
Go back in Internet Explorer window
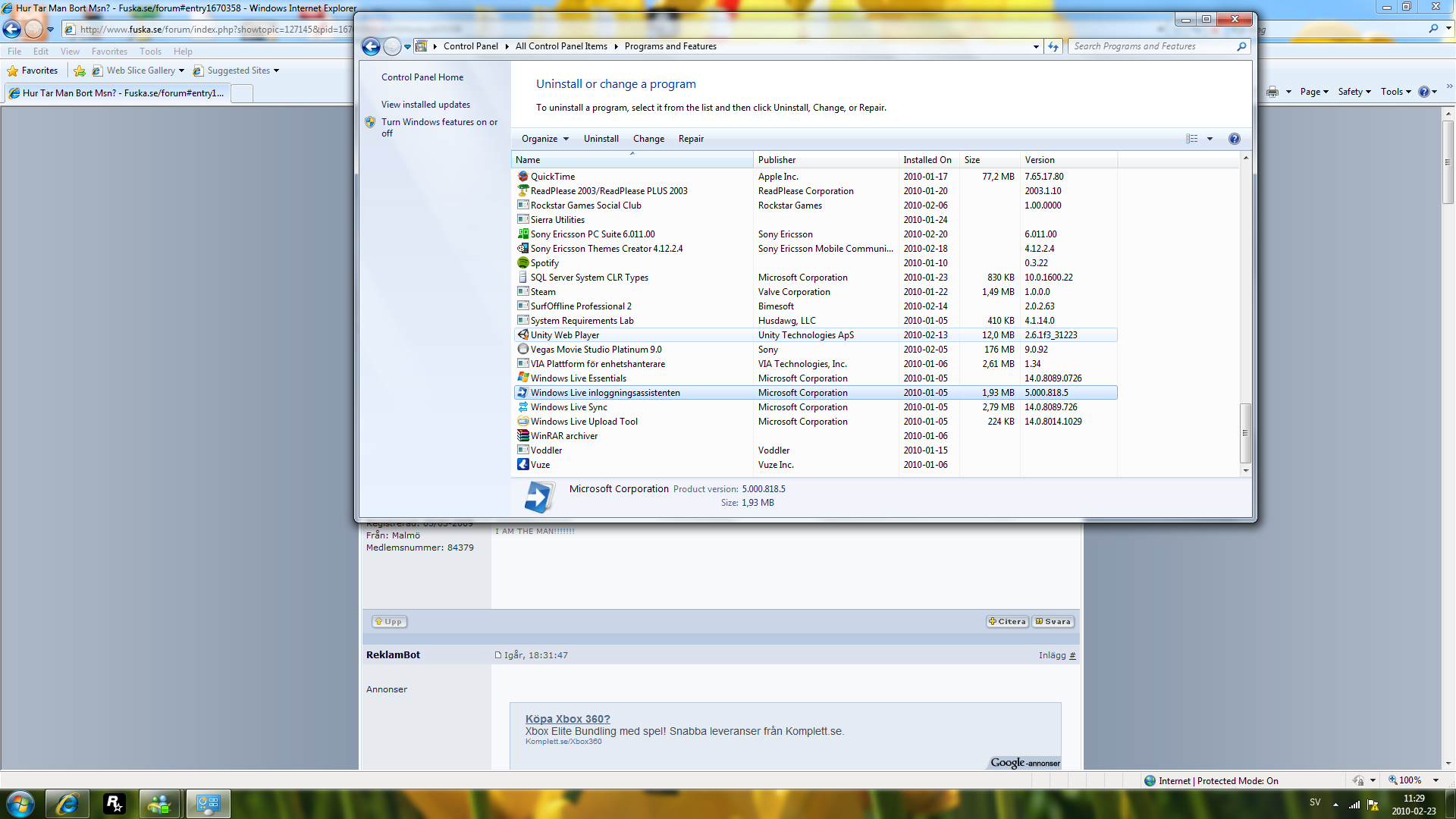point(12,30)
